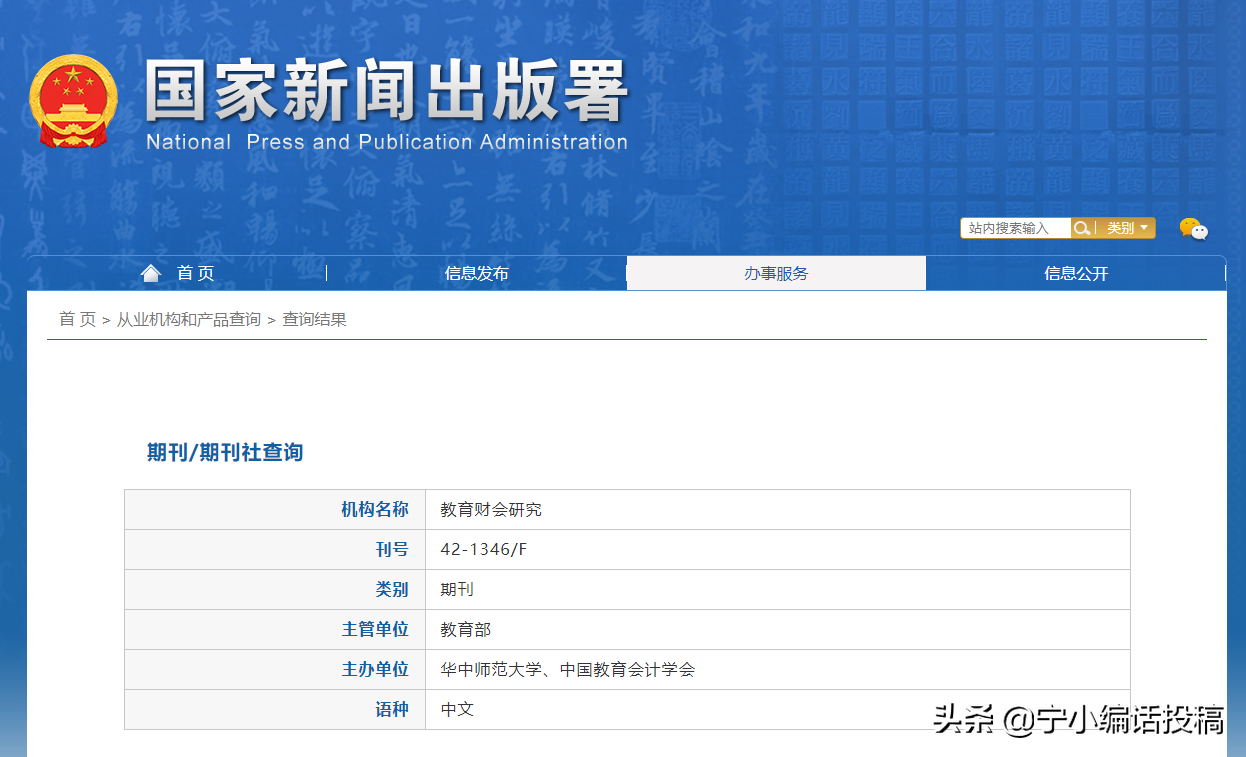This screenshot has height=757, width=1246.
Task: Open the 信息发布 tab
Action: (476, 273)
